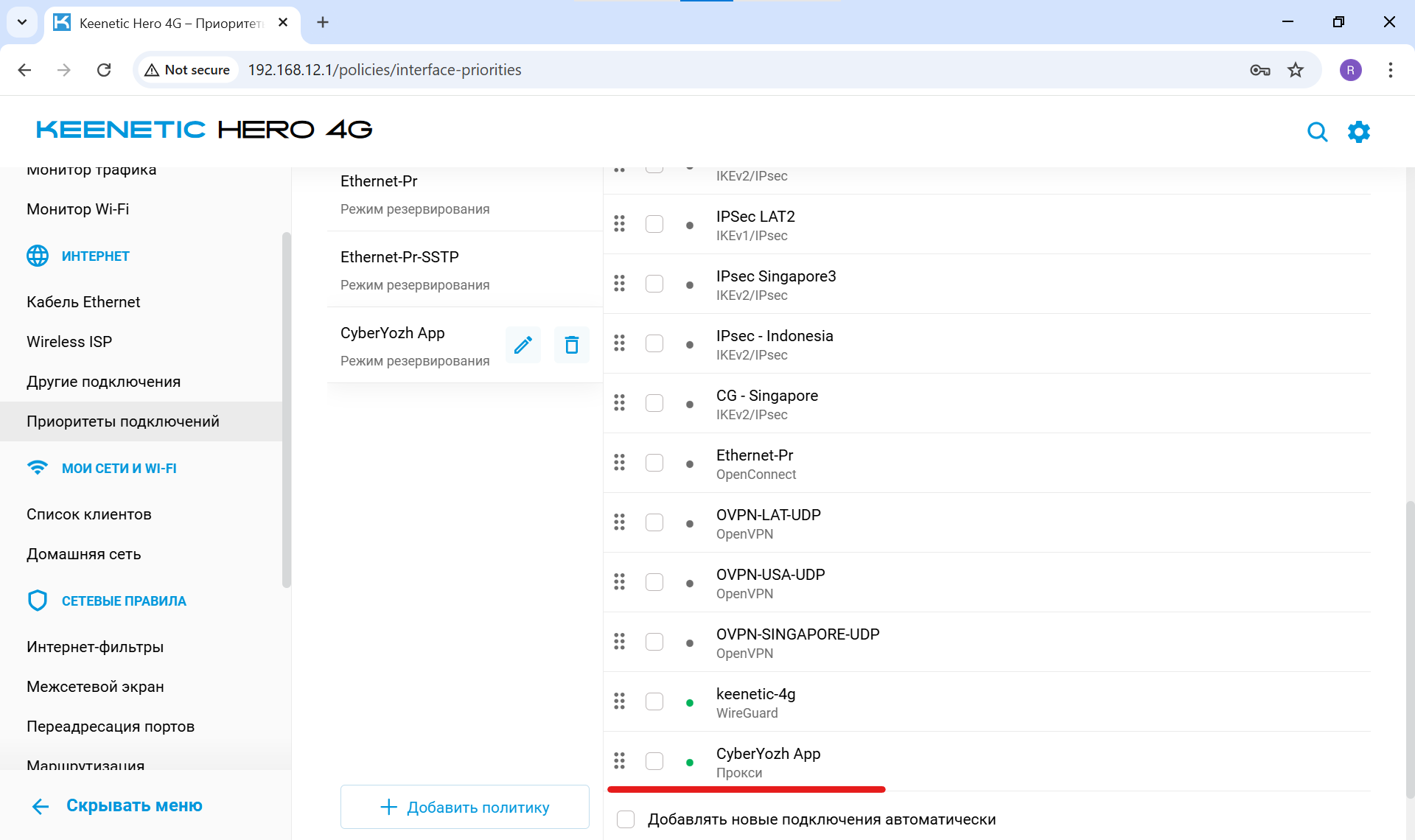Open settings gear in header

click(1358, 132)
